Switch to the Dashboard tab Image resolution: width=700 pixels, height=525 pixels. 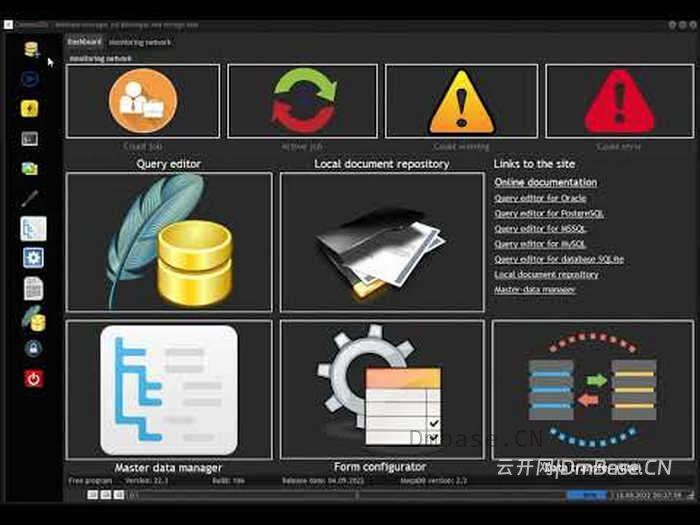click(84, 42)
